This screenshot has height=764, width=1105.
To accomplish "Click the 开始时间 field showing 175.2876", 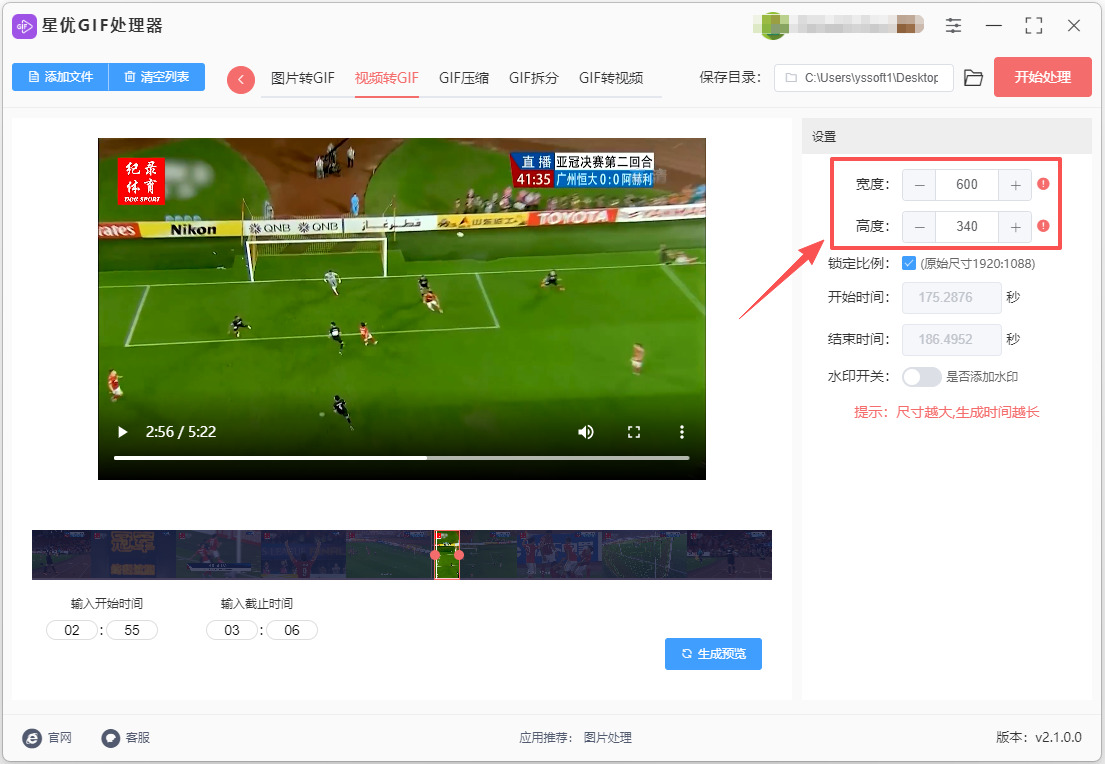I will coord(952,297).
